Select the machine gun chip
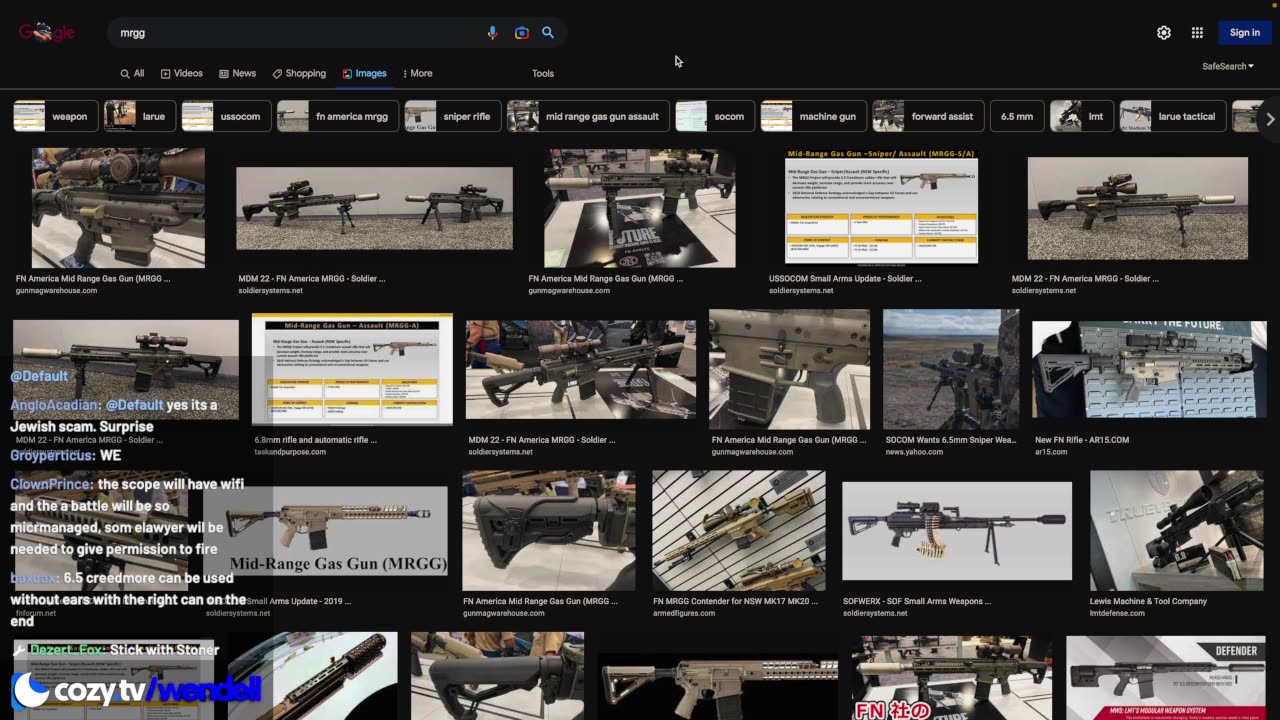1280x720 pixels. coord(813,116)
